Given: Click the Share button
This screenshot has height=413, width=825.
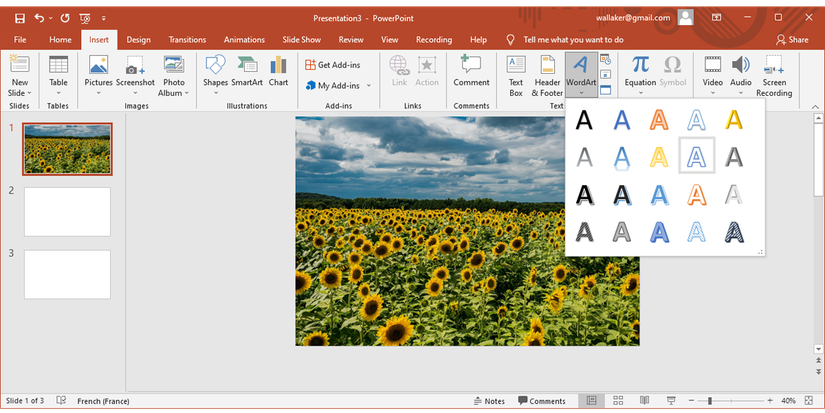Looking at the screenshot, I should [x=792, y=40].
